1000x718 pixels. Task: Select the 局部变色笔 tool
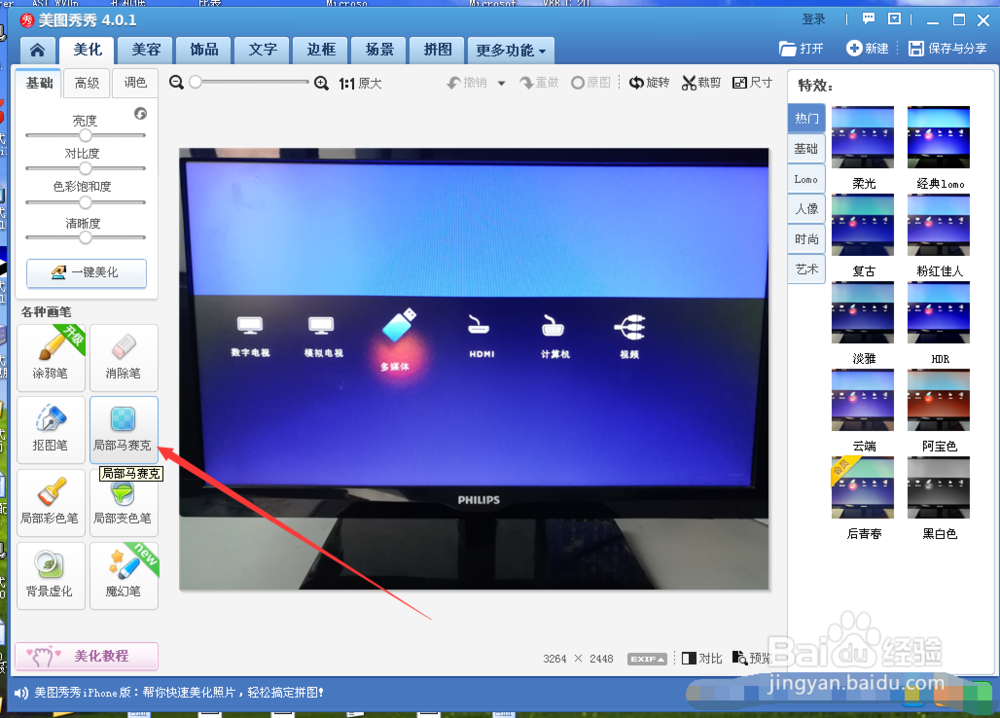[124, 503]
